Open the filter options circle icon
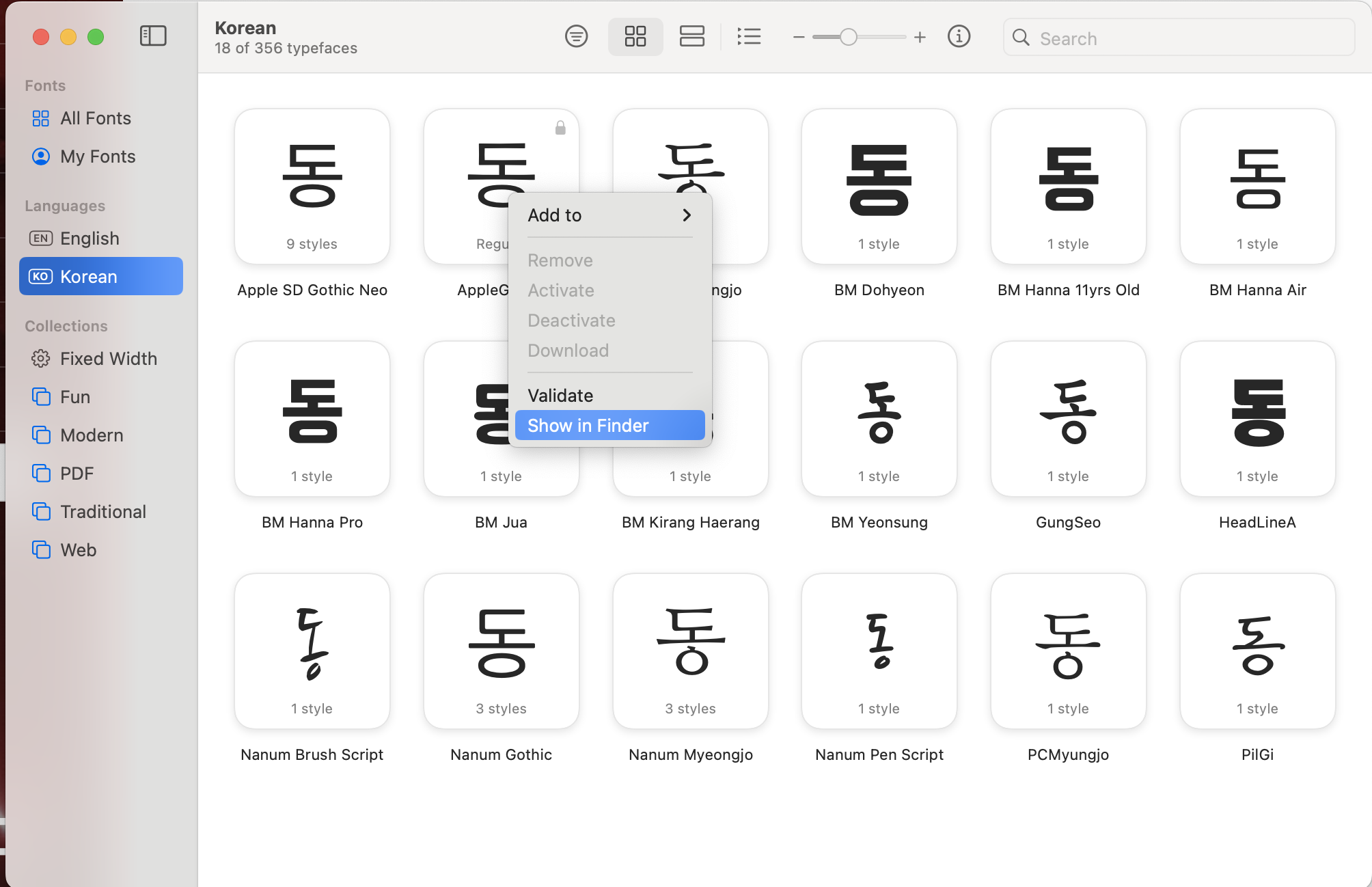The height and width of the screenshot is (887, 1372). click(576, 36)
